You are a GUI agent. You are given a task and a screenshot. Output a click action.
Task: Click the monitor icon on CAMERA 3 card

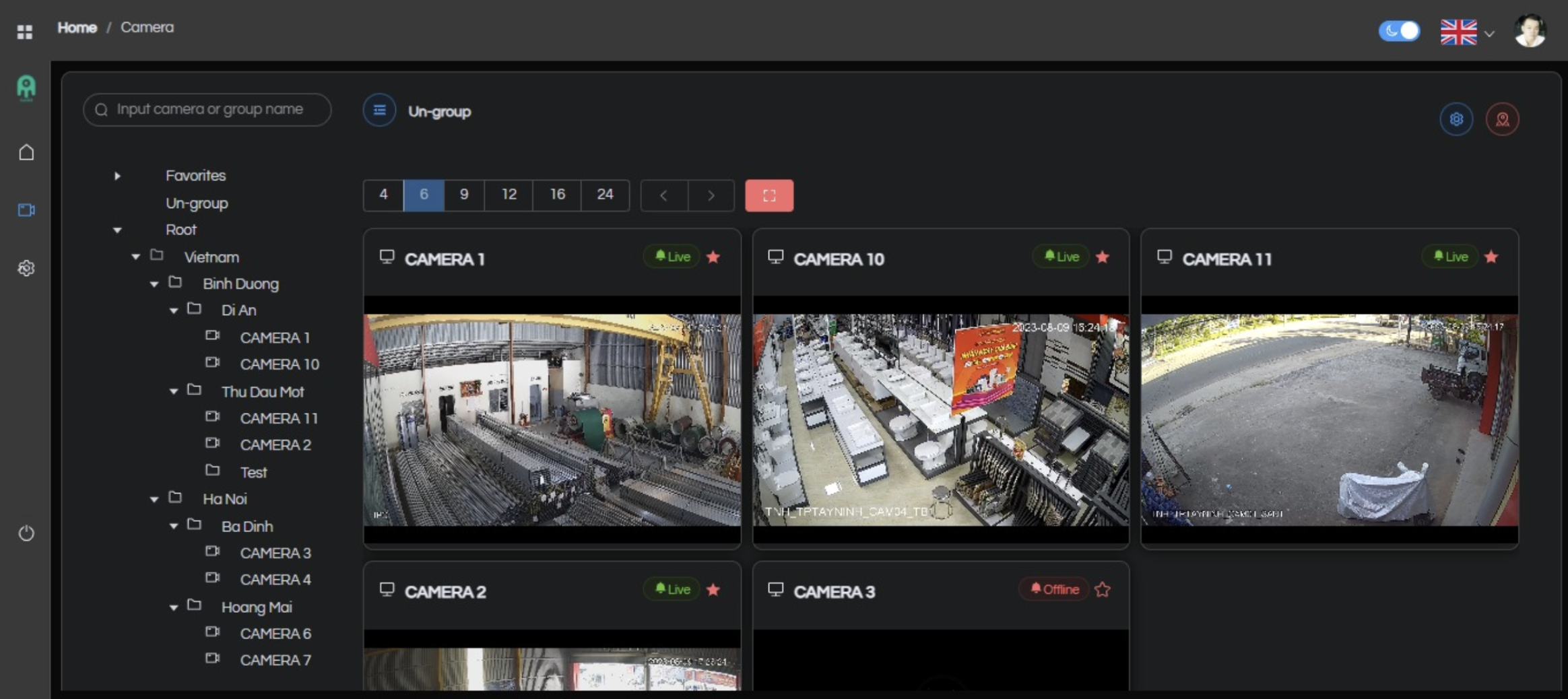tap(776, 590)
